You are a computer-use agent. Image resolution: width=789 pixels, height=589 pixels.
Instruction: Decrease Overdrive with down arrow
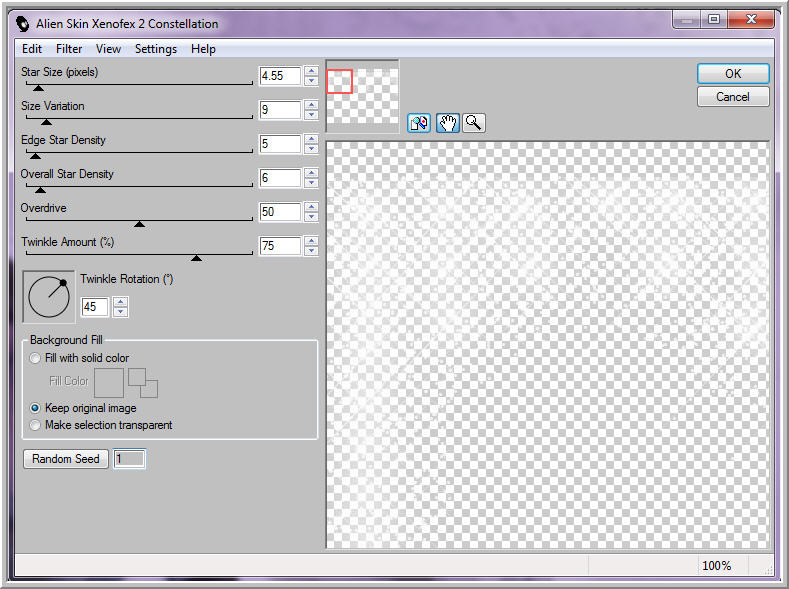tap(311, 217)
